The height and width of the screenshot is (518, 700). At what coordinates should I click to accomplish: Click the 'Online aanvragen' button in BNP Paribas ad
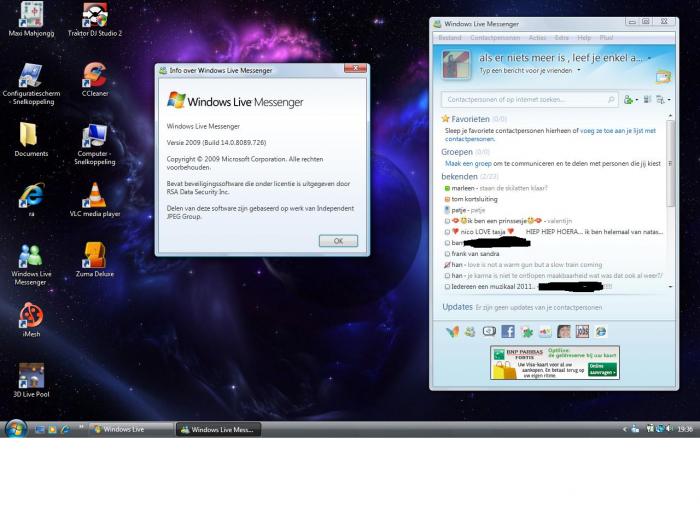[602, 369]
